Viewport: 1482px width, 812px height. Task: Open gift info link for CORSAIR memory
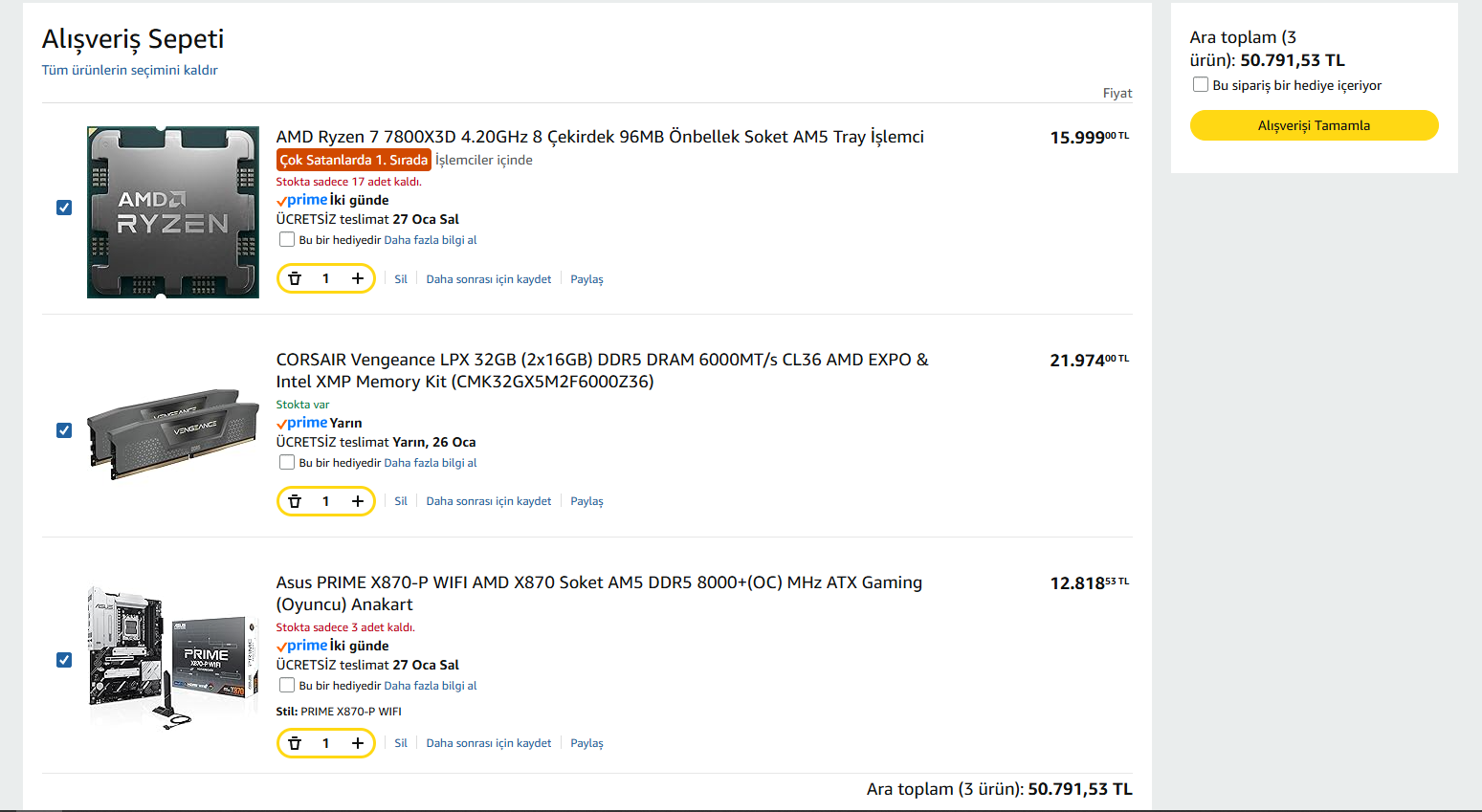(x=431, y=463)
